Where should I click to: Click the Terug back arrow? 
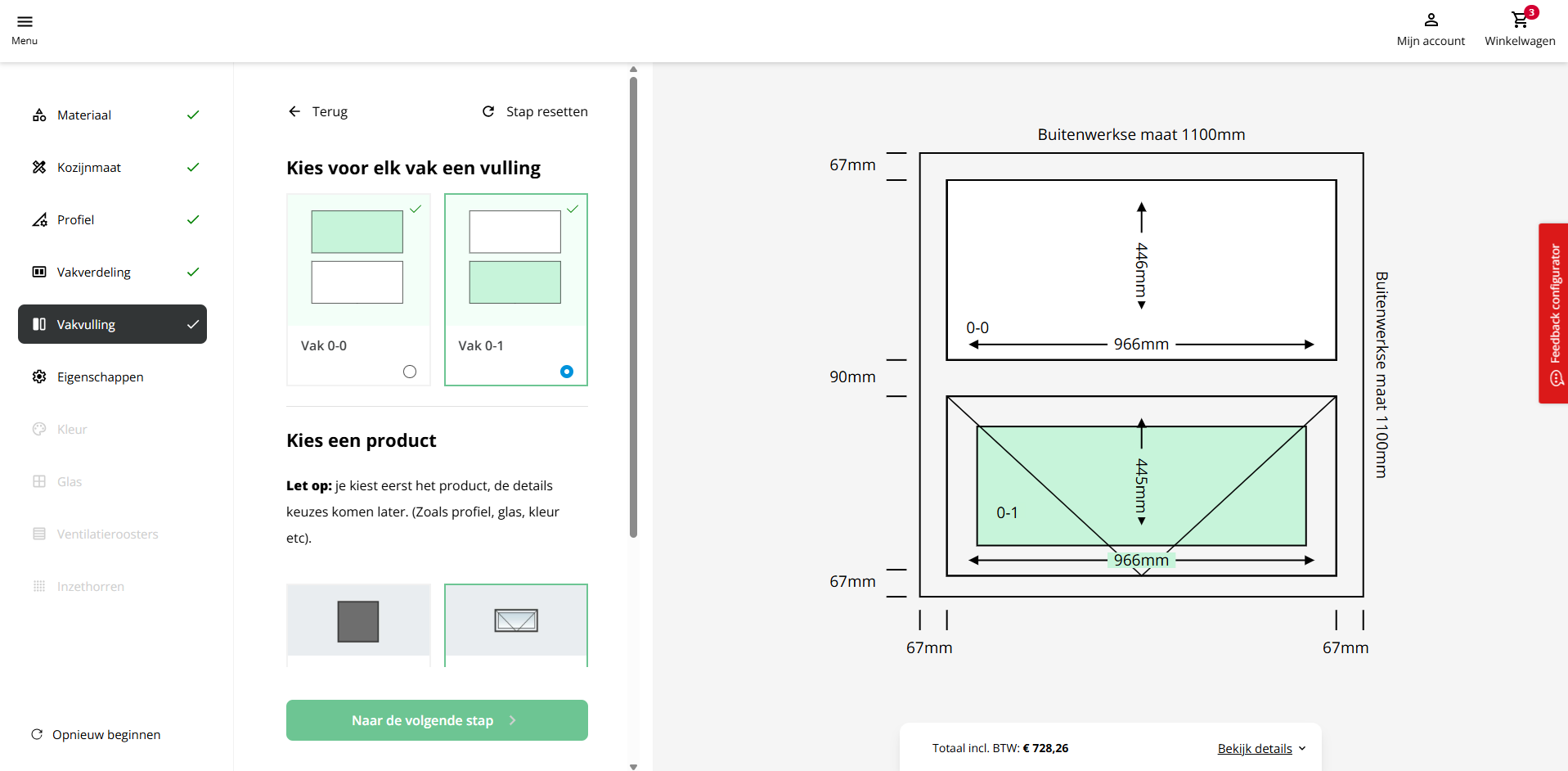[294, 111]
